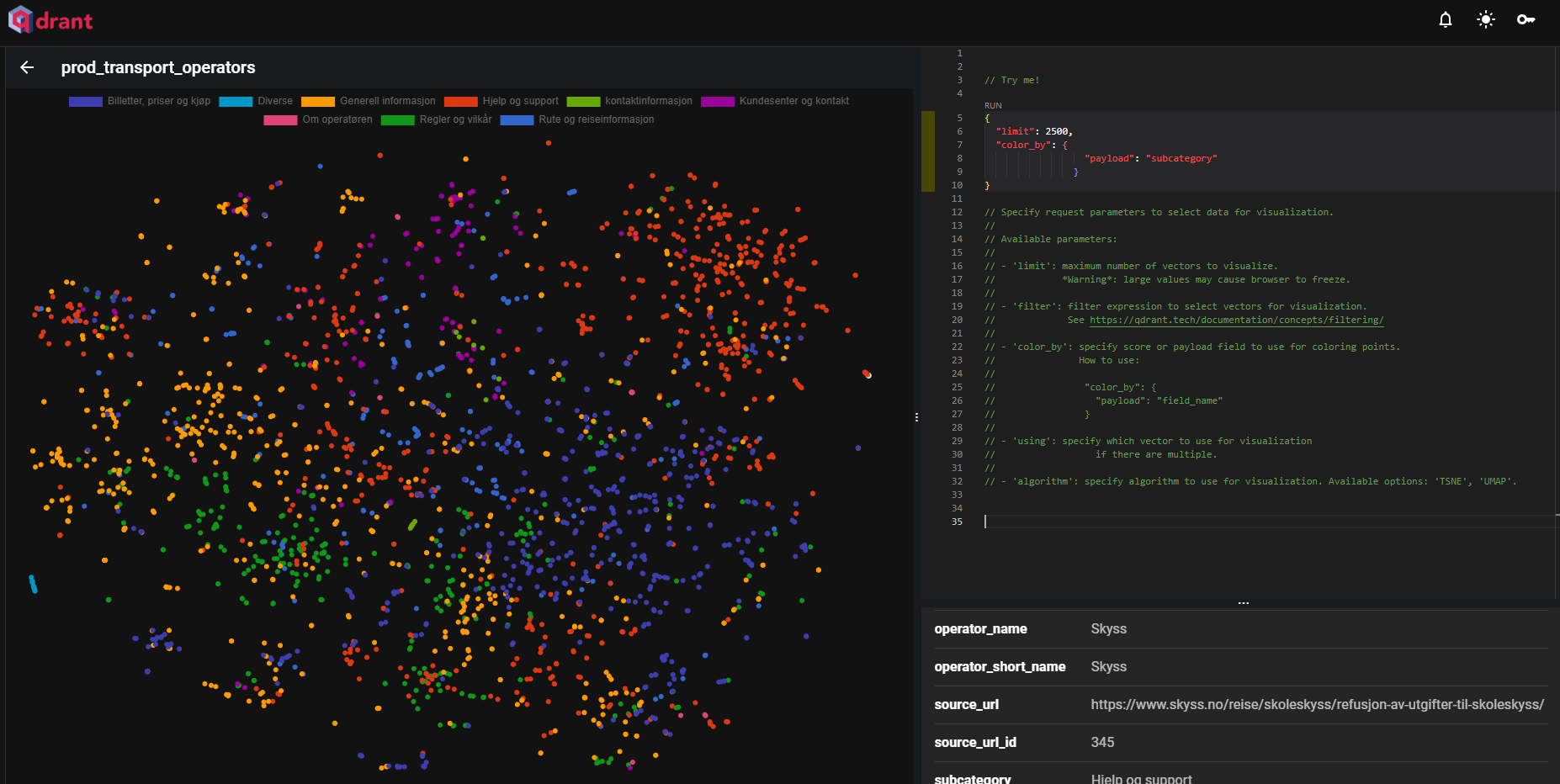Image resolution: width=1560 pixels, height=784 pixels.
Task: Click the Available parameters comment line
Action: (x=1051, y=239)
